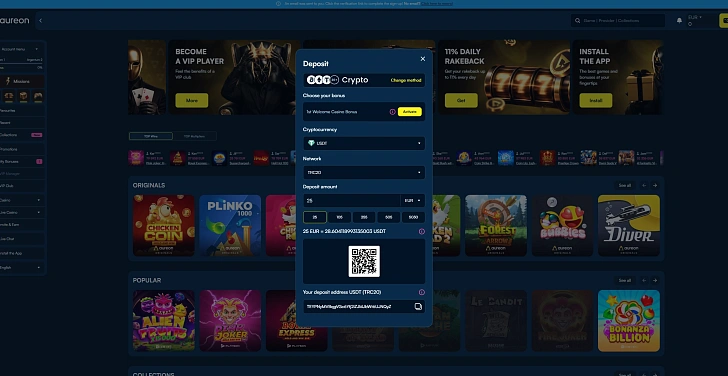Open info icon beside EUR to USDT conversion
The height and width of the screenshot is (376, 728).
422,231
